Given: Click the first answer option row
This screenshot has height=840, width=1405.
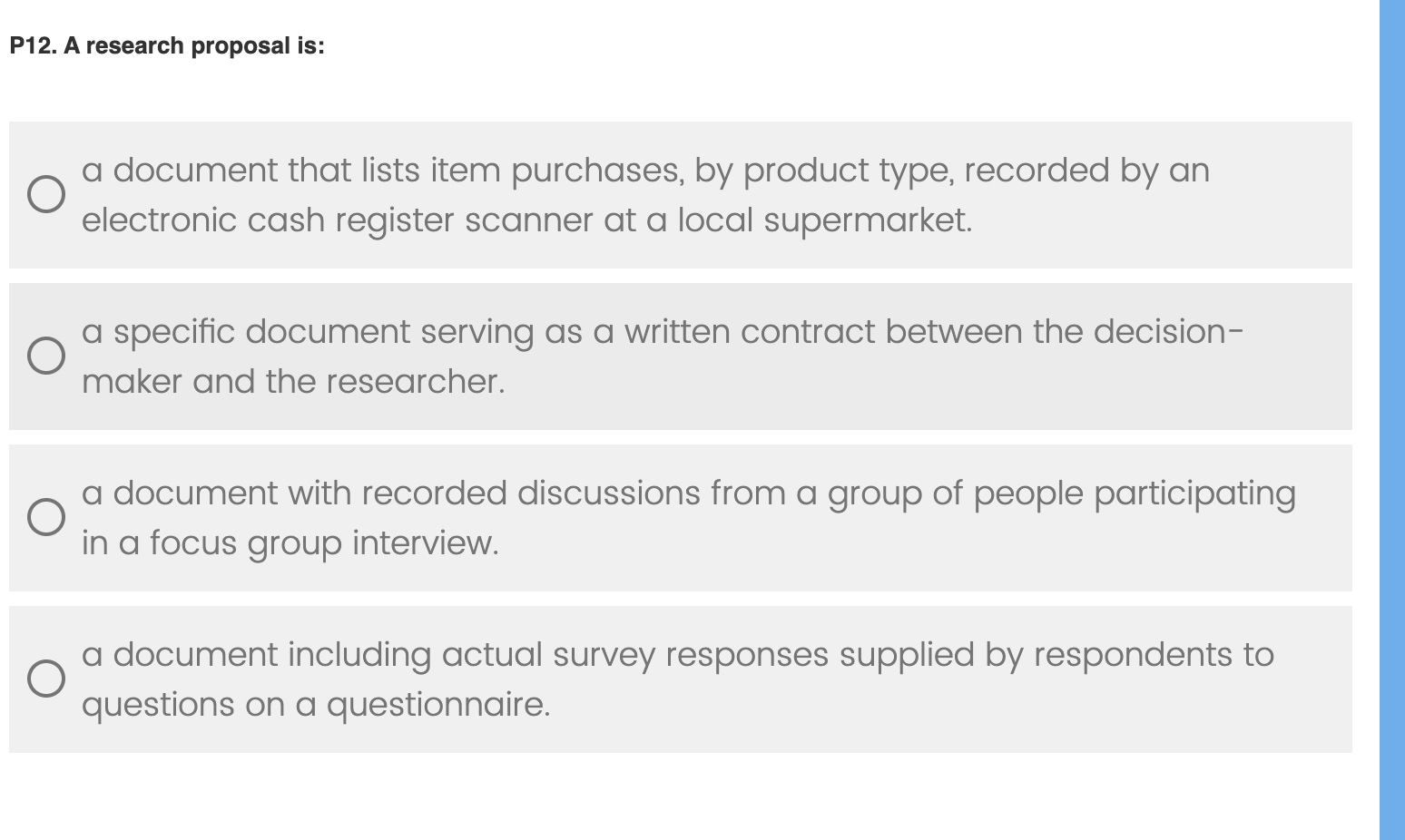Looking at the screenshot, I should click(x=681, y=194).
